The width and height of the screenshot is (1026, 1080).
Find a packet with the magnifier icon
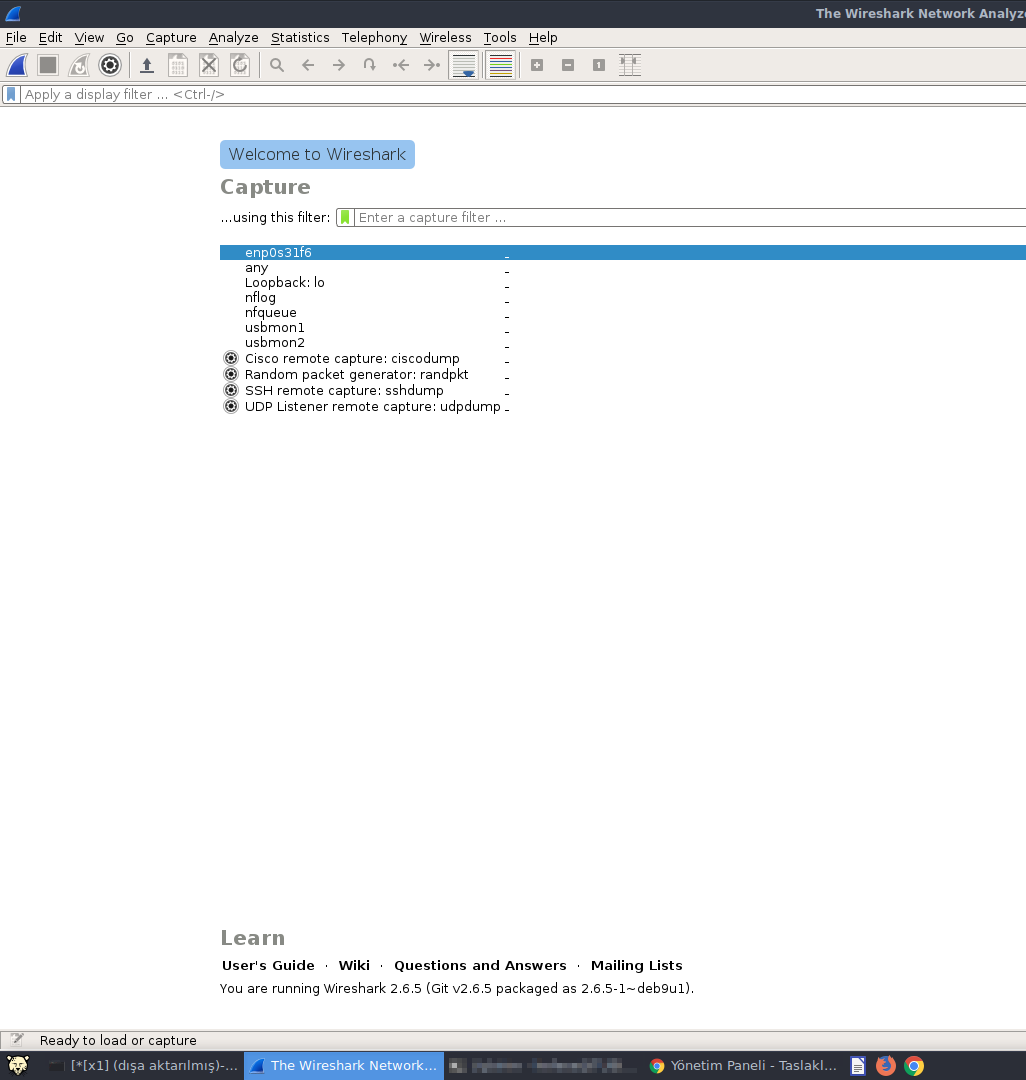coord(277,65)
